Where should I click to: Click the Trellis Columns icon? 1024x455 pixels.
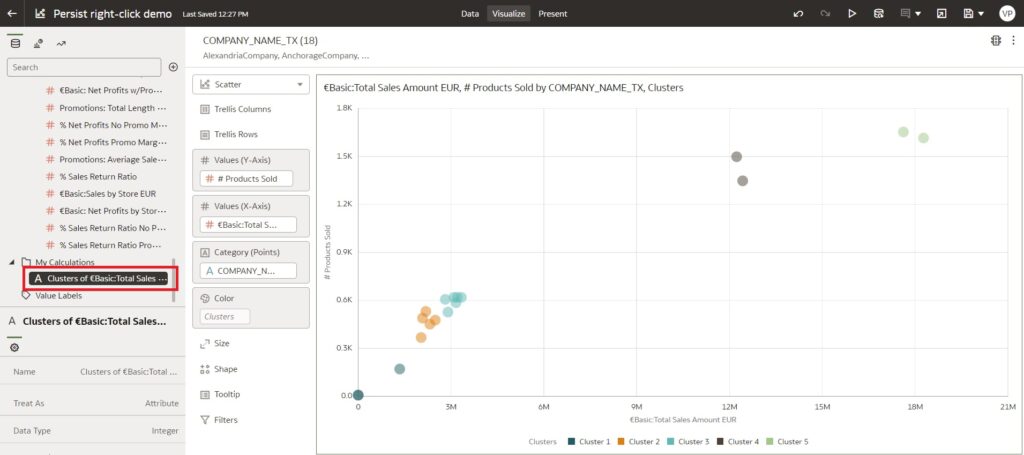coord(204,109)
